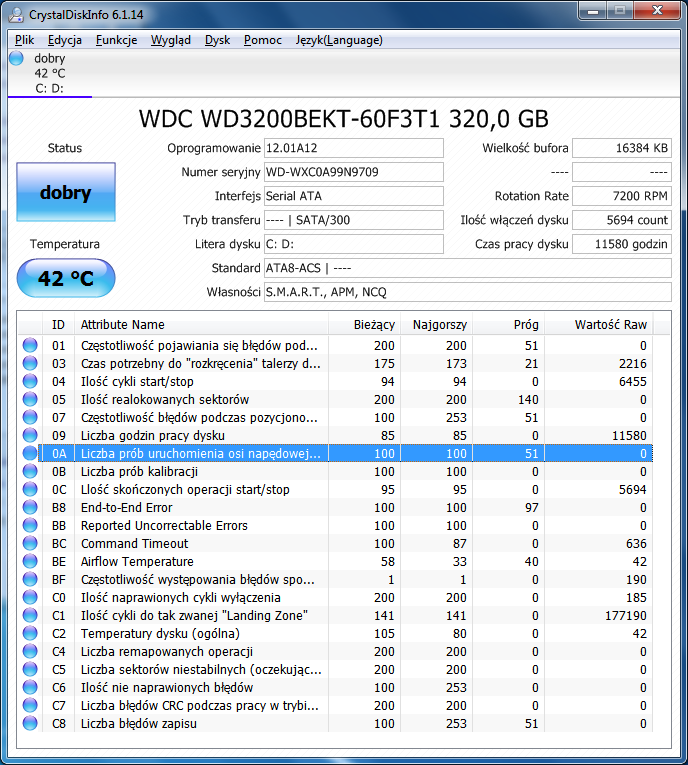Open the Edycja menu

[64, 40]
